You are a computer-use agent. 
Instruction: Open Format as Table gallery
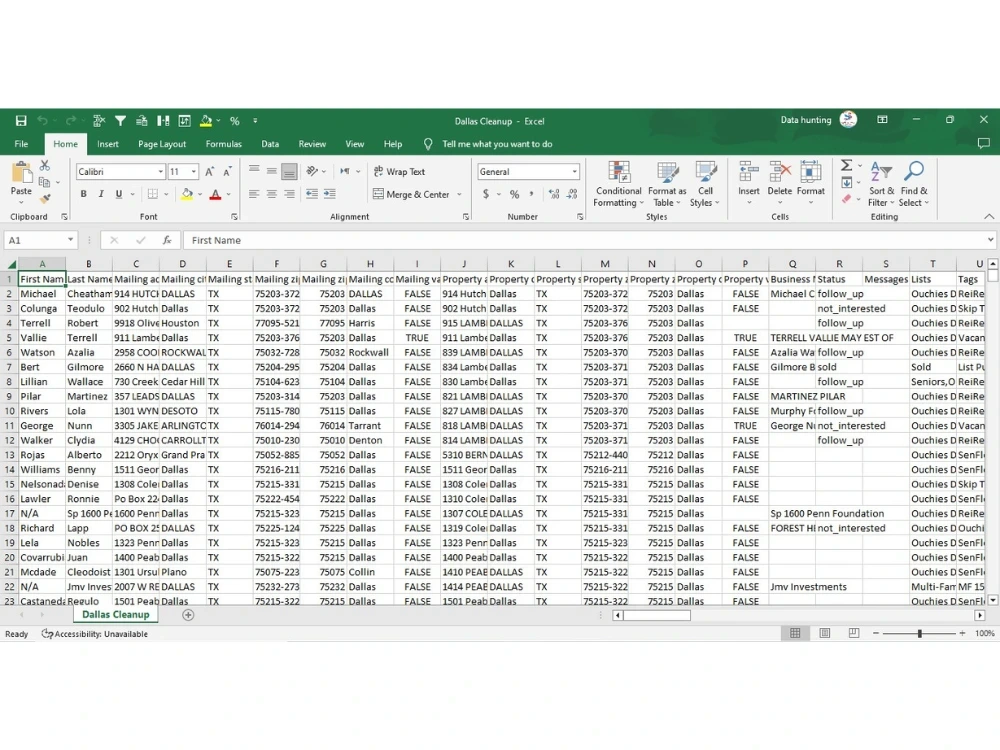point(667,184)
